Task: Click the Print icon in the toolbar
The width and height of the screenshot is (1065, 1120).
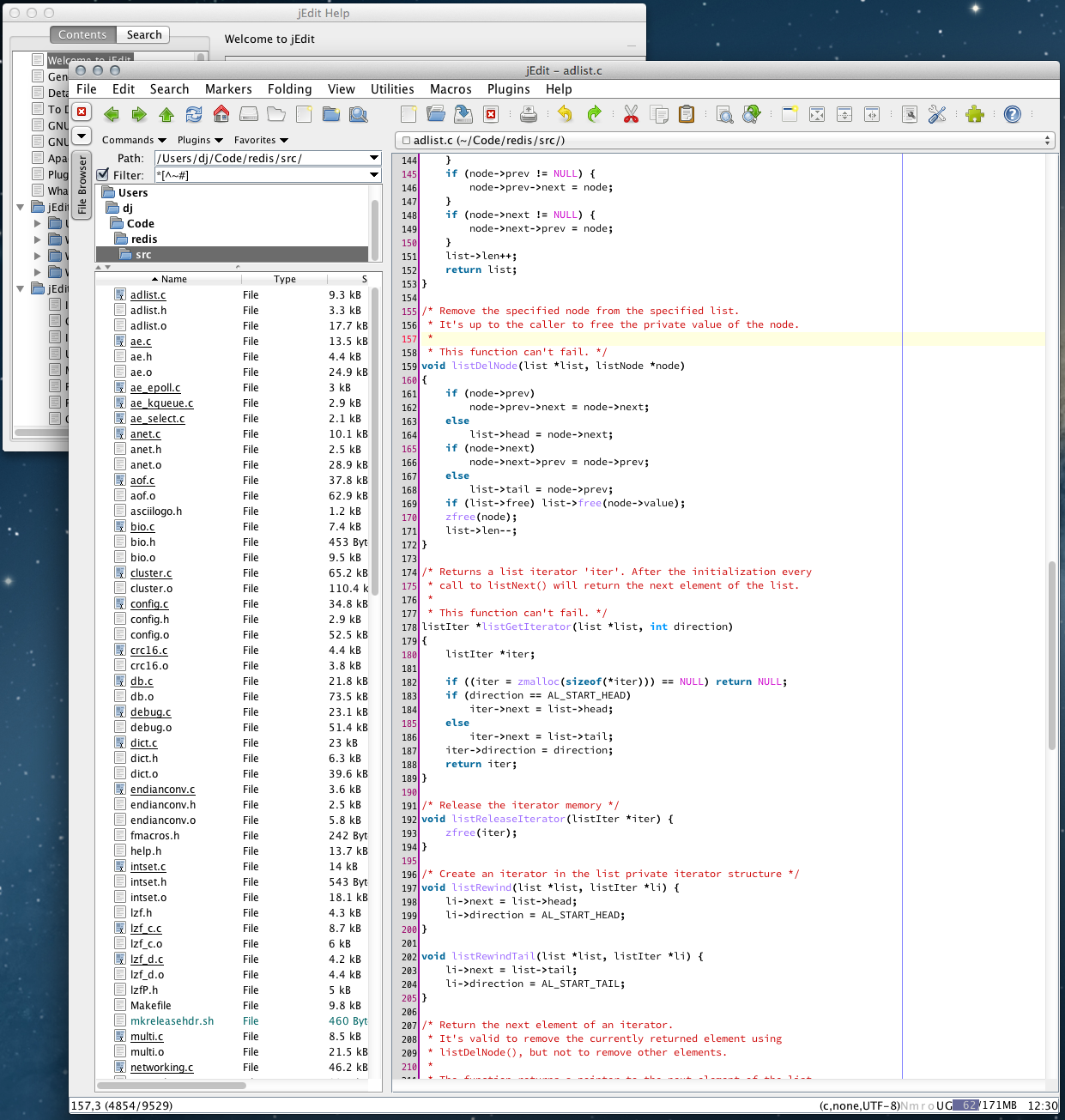Action: (529, 114)
